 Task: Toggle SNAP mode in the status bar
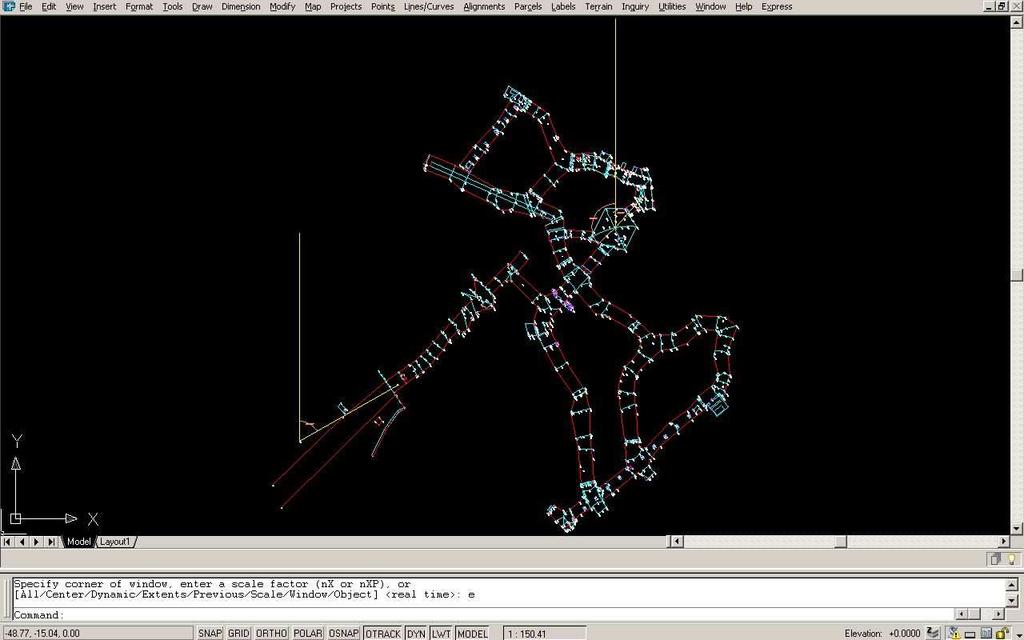210,633
